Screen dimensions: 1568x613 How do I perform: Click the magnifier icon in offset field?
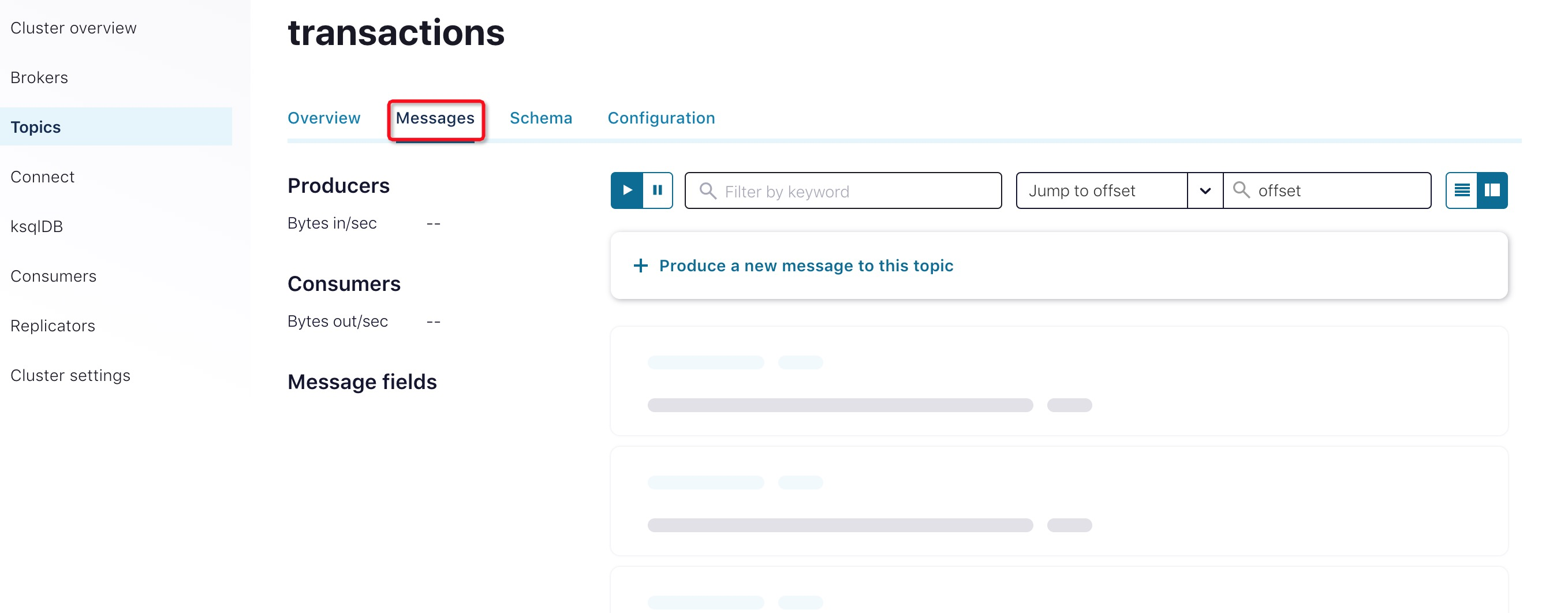click(1241, 190)
